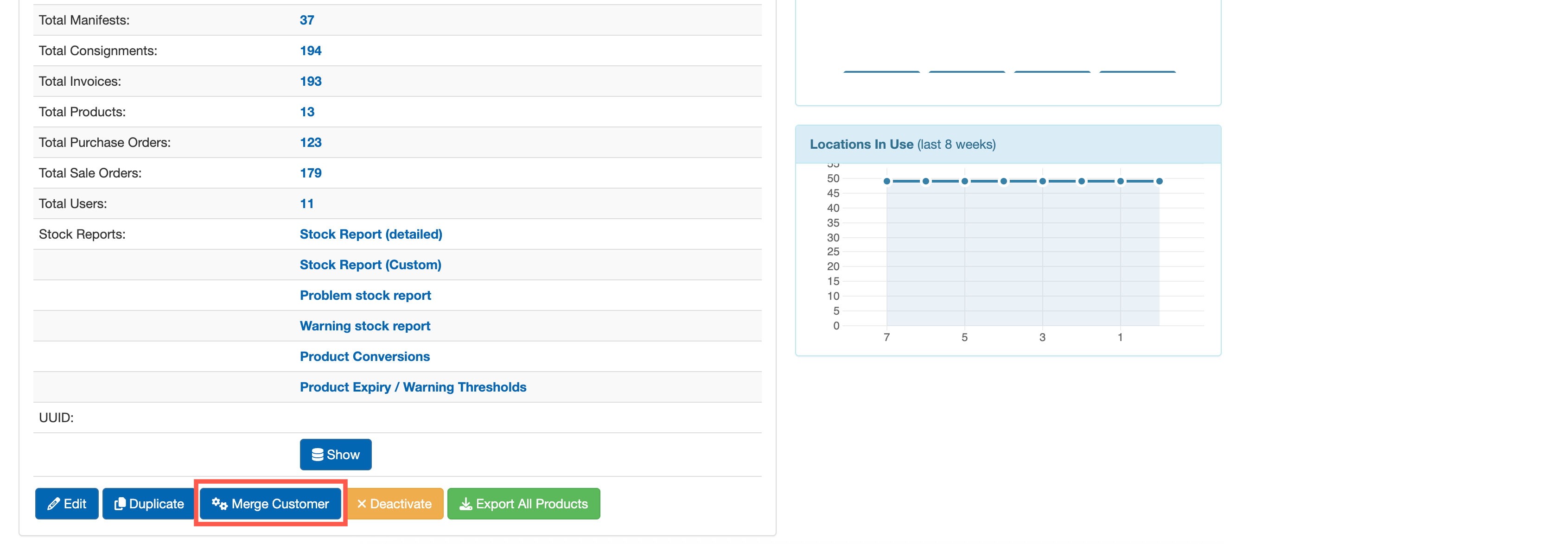Viewport: 1568px width, 544px height.
Task: Open Product Conversions link
Action: pyautogui.click(x=364, y=357)
